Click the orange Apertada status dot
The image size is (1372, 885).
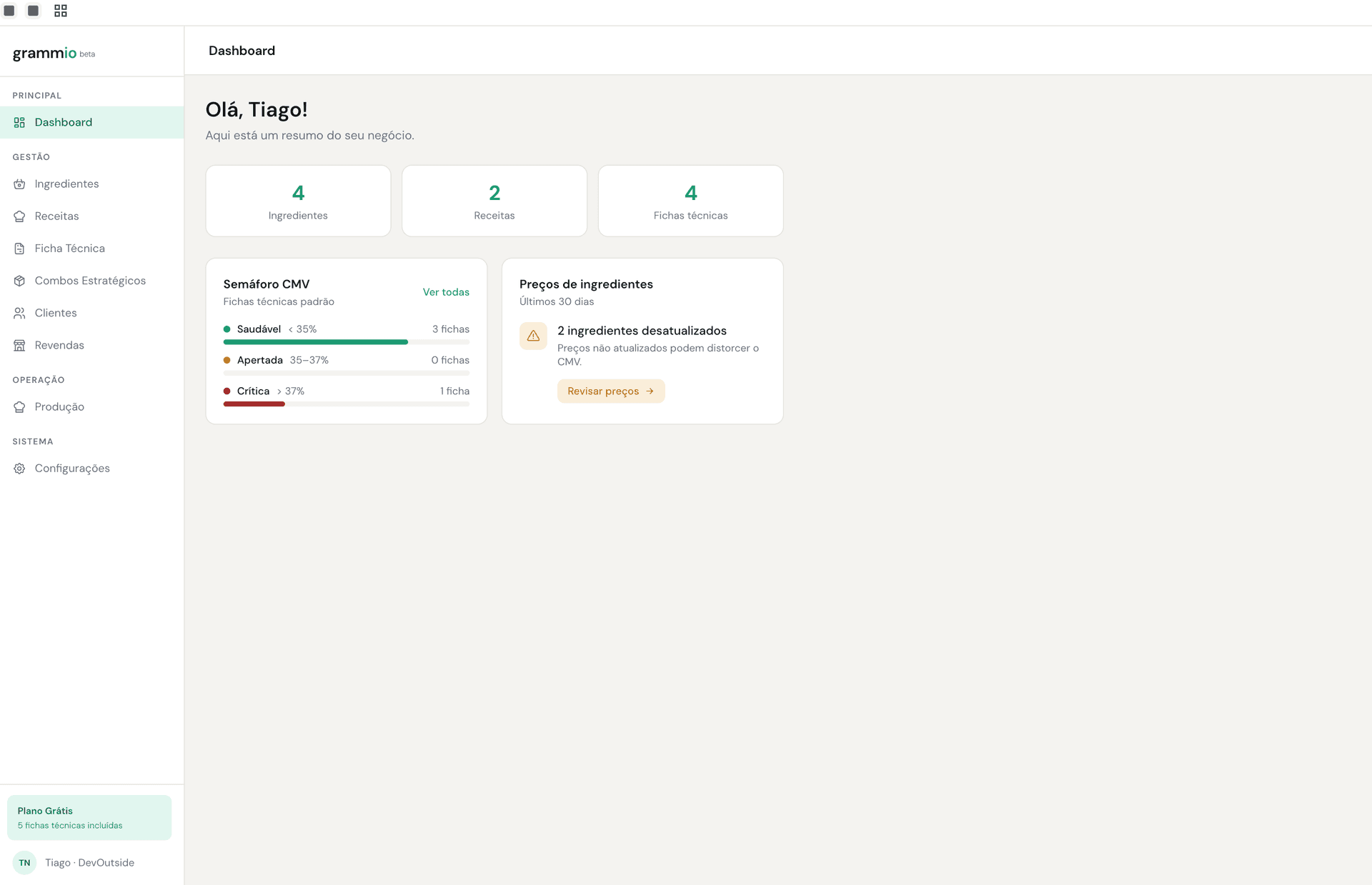click(227, 360)
